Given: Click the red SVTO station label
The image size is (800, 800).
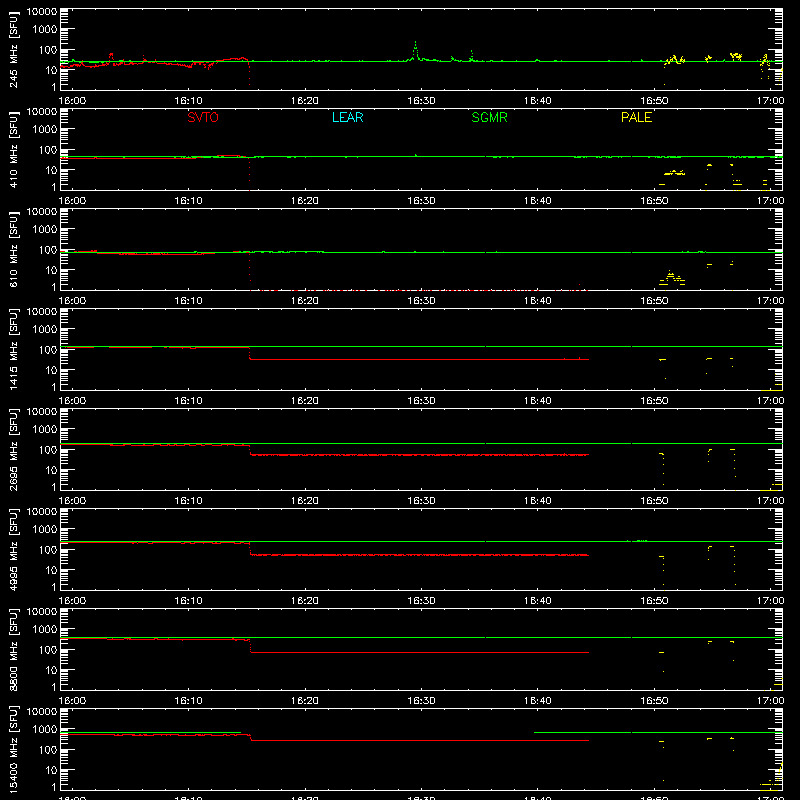Looking at the screenshot, I should [203, 117].
